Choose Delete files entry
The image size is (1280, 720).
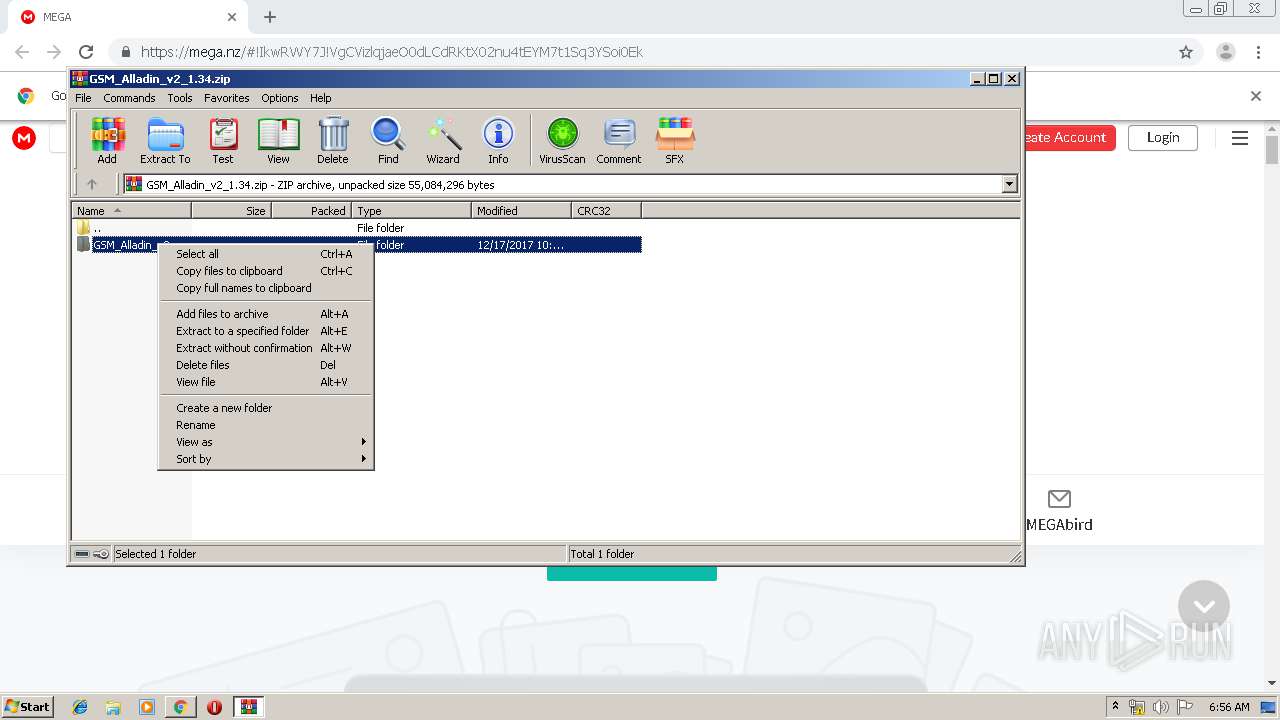(266, 365)
